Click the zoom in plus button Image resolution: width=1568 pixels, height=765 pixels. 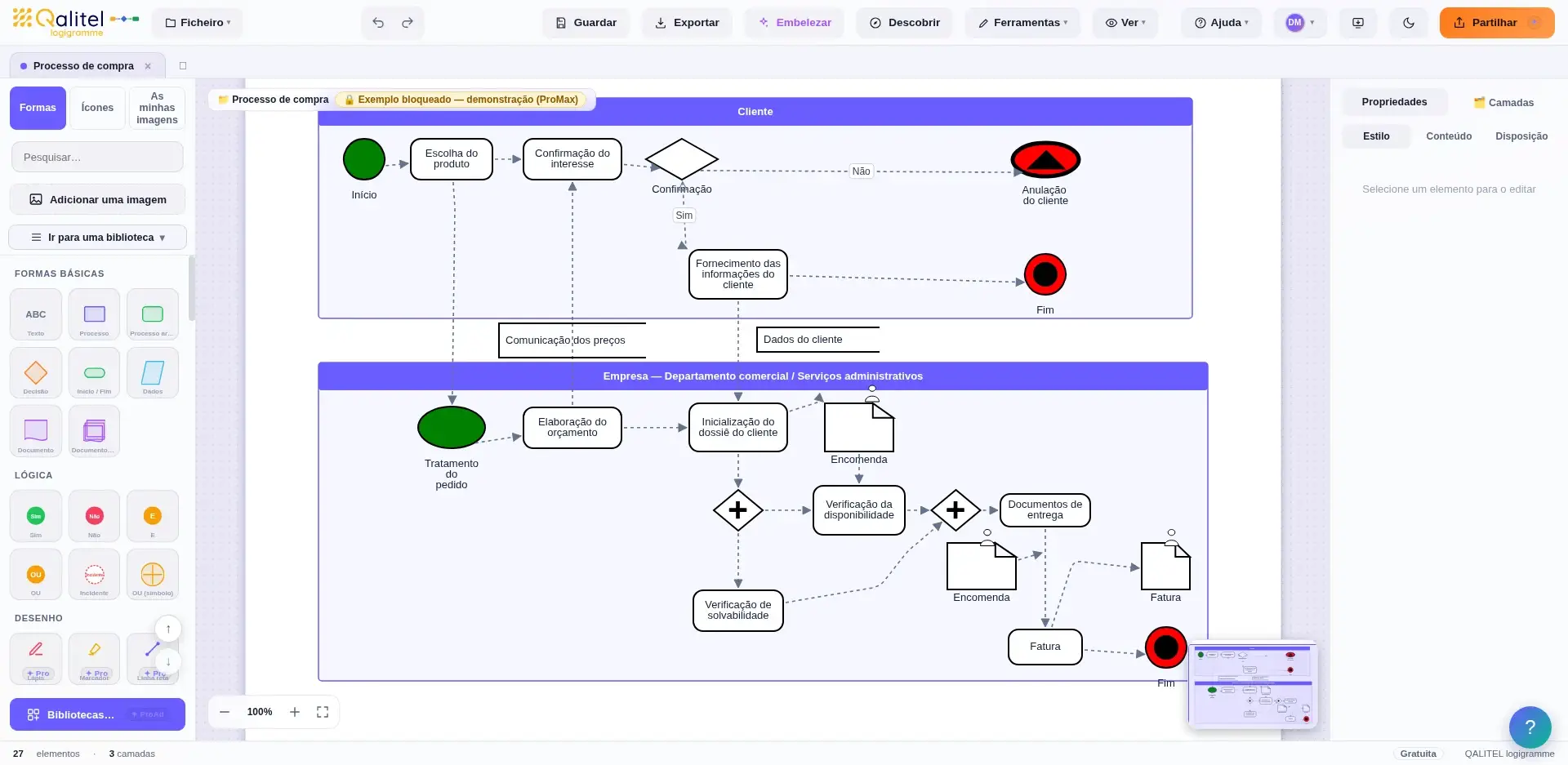click(295, 712)
